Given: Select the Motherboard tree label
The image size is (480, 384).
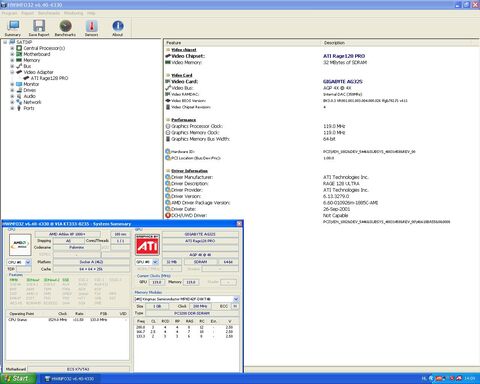Looking at the screenshot, I should tap(37, 54).
